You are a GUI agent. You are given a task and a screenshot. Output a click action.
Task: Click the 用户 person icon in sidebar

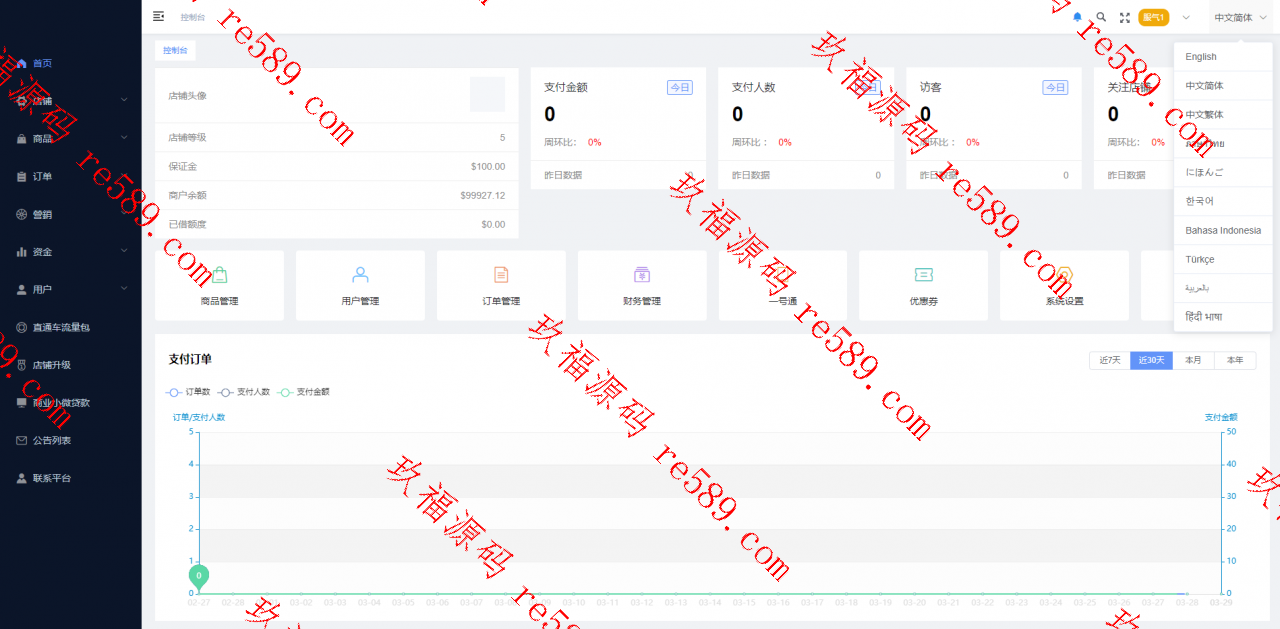point(22,290)
